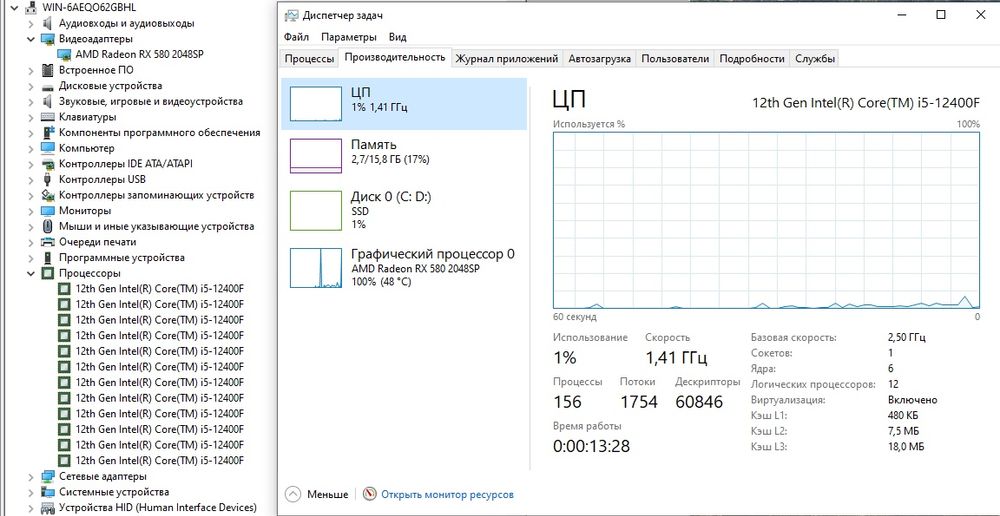Click the Очереди печати printer icon
1000x516 pixels.
click(47, 242)
